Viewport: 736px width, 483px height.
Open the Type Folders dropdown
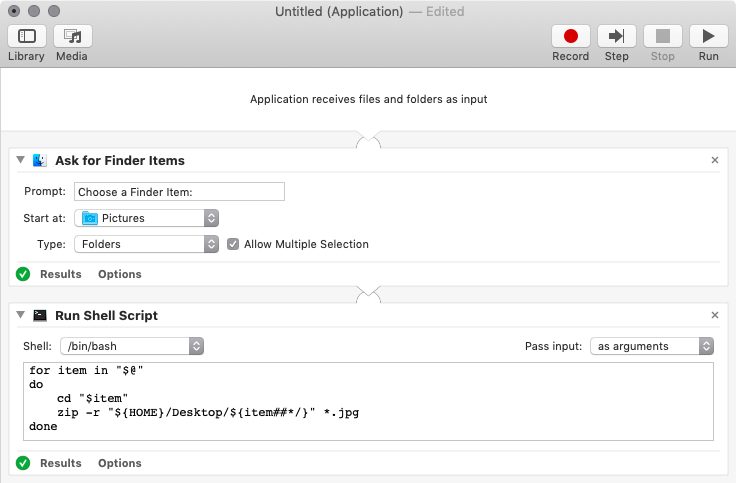tap(148, 244)
